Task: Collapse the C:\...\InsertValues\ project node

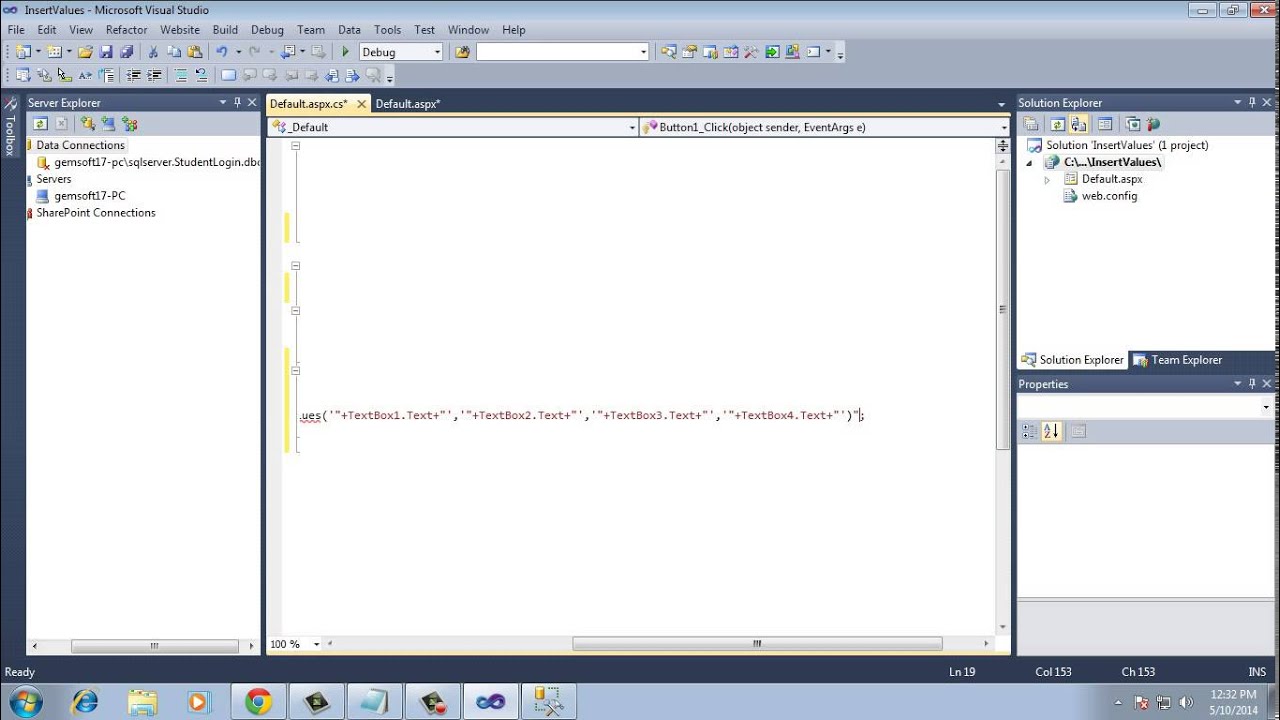Action: pyautogui.click(x=1030, y=162)
